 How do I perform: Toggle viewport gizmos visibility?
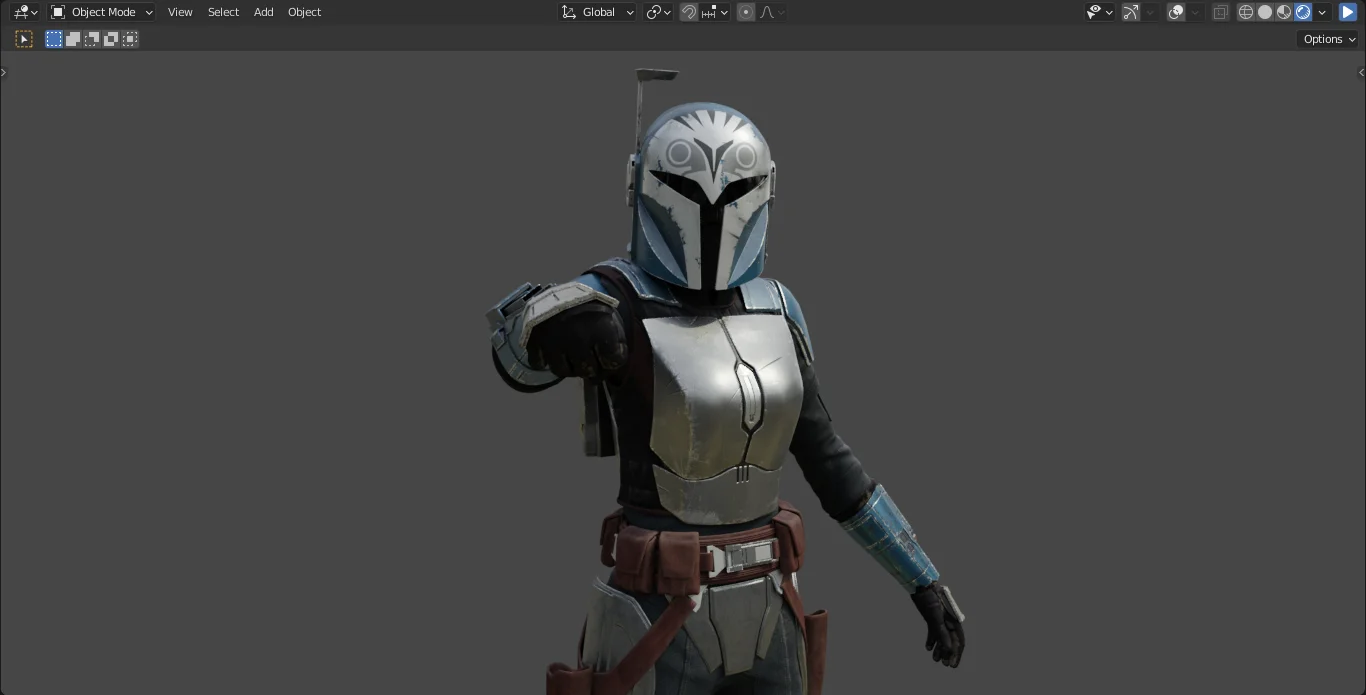[x=1129, y=12]
